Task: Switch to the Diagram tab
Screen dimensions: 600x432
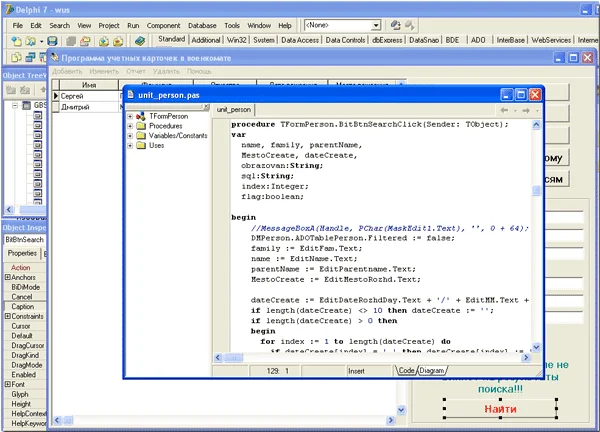Action: tap(432, 370)
